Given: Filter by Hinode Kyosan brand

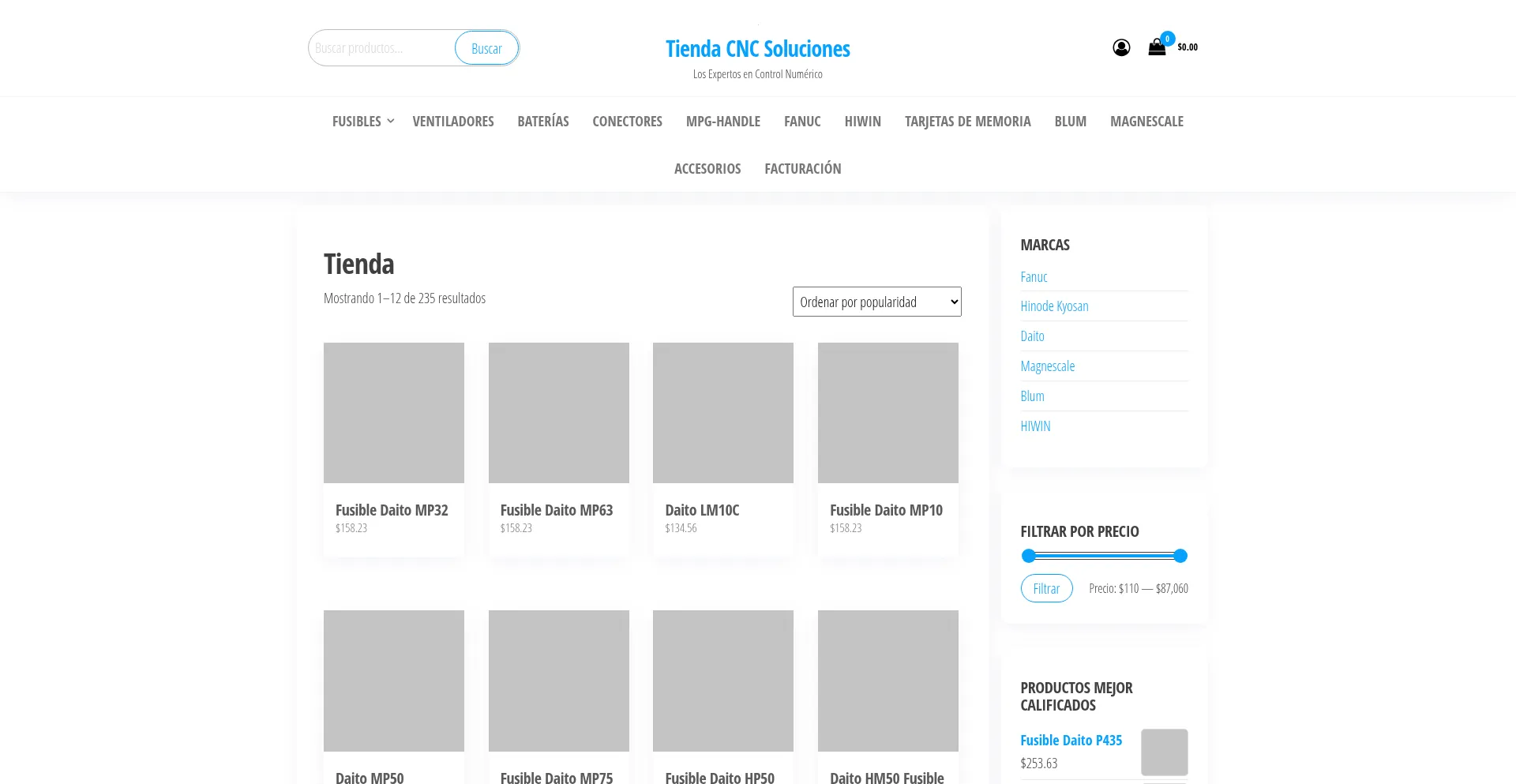Looking at the screenshot, I should [x=1054, y=306].
